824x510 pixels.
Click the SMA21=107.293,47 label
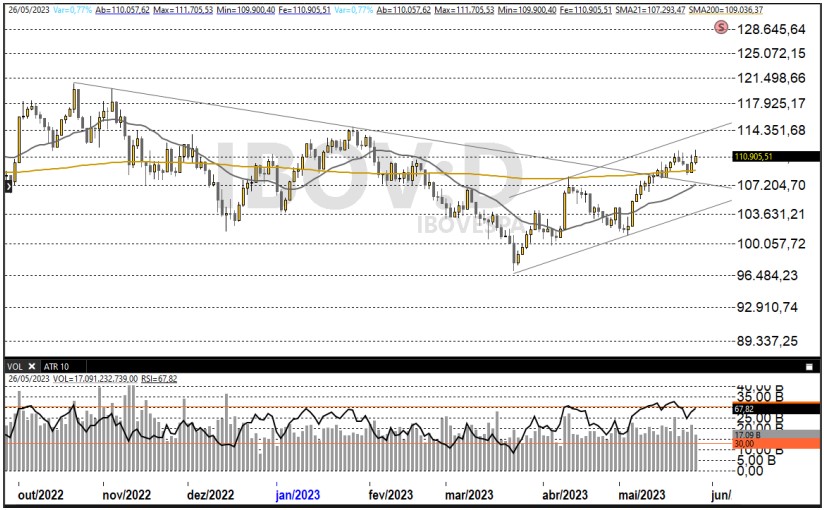[650, 10]
